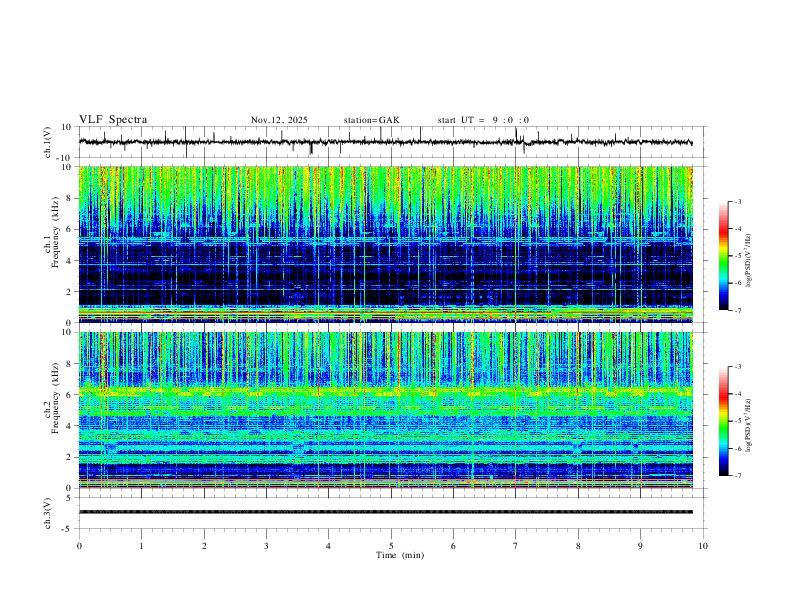Click the ch.1 spectrogram color scale bar
The height and width of the screenshot is (612, 792).
coord(724,256)
